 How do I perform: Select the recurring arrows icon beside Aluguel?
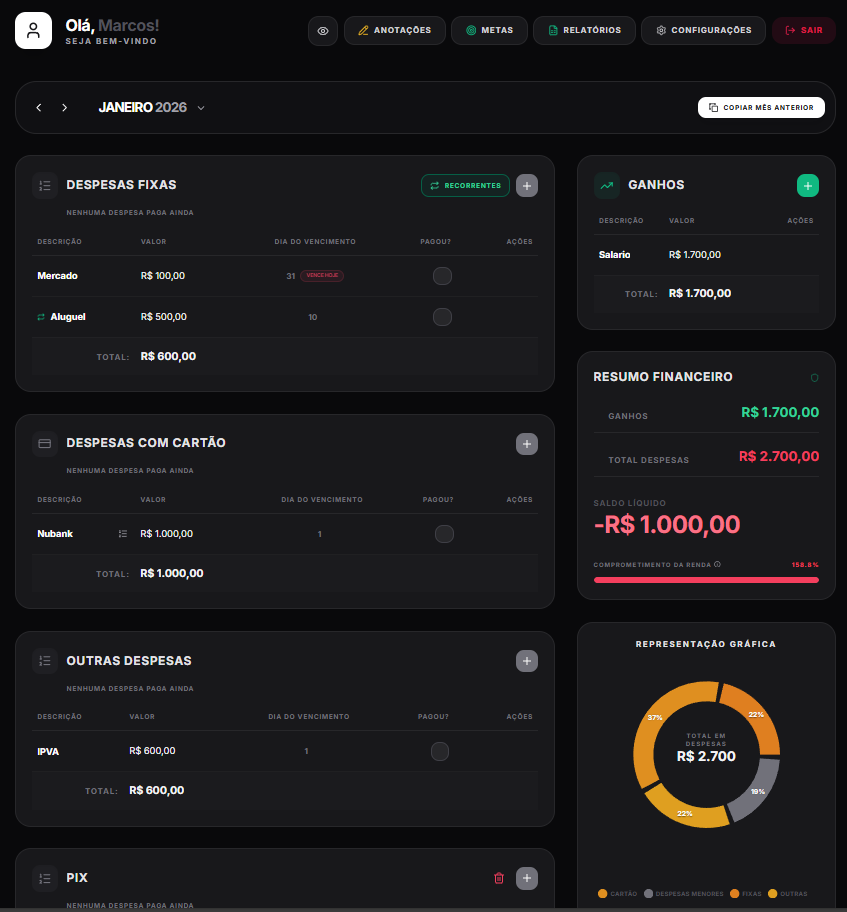point(42,317)
